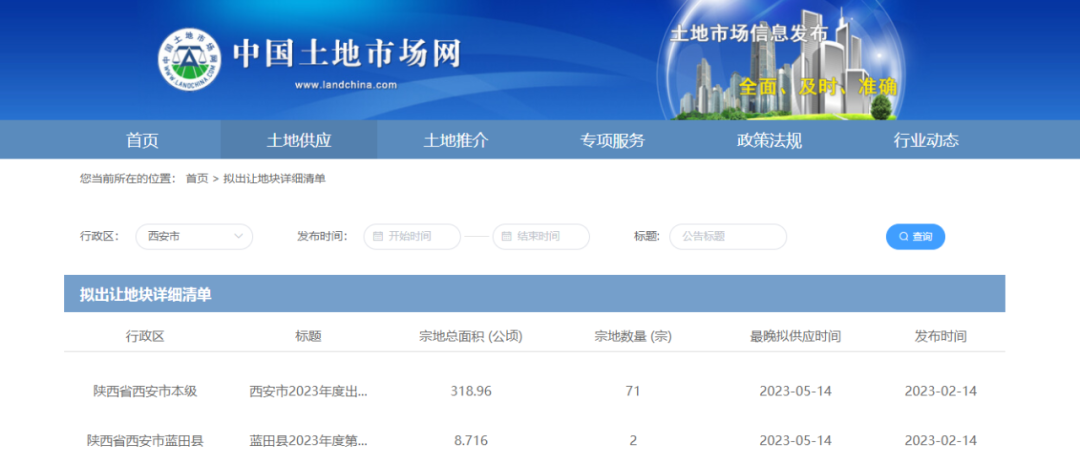Viewport: 1080px width, 473px height.
Task: Open the 首页 navigation tab
Action: (x=143, y=140)
